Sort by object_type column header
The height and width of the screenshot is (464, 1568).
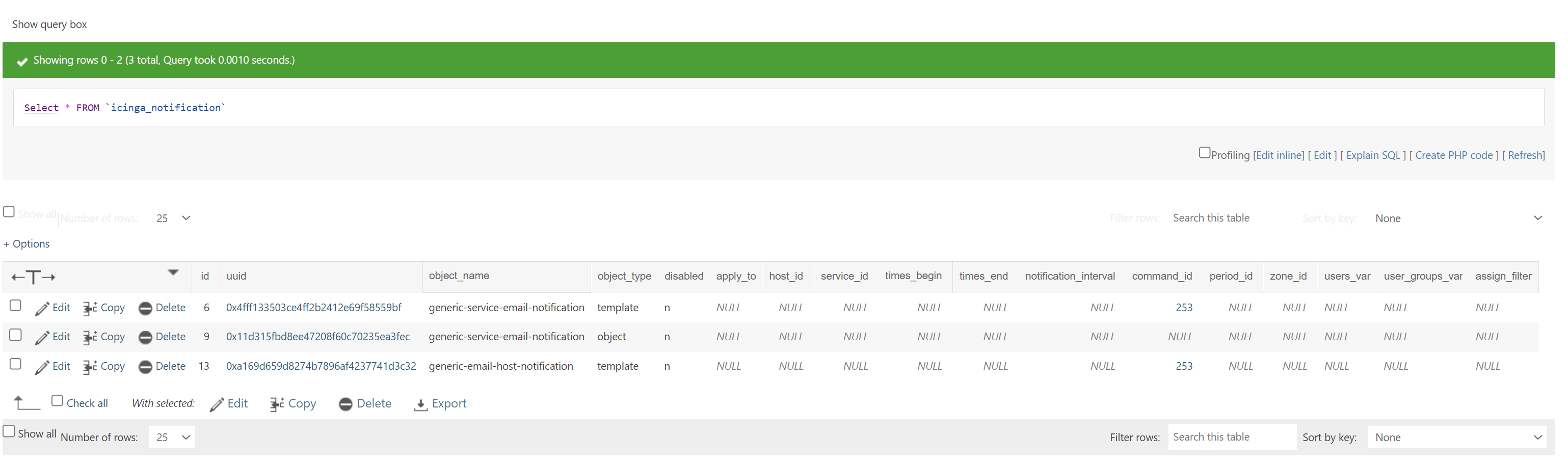coord(624,277)
